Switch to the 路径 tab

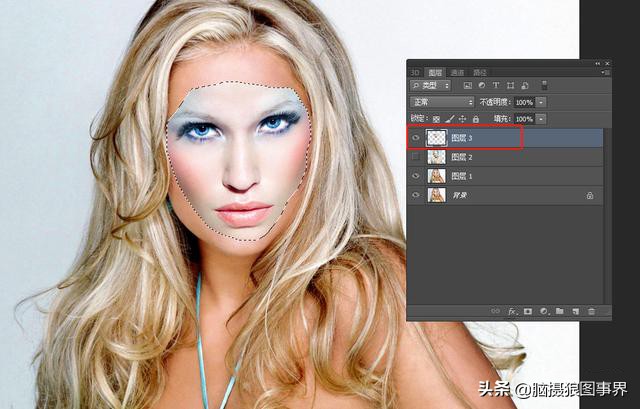coord(480,72)
